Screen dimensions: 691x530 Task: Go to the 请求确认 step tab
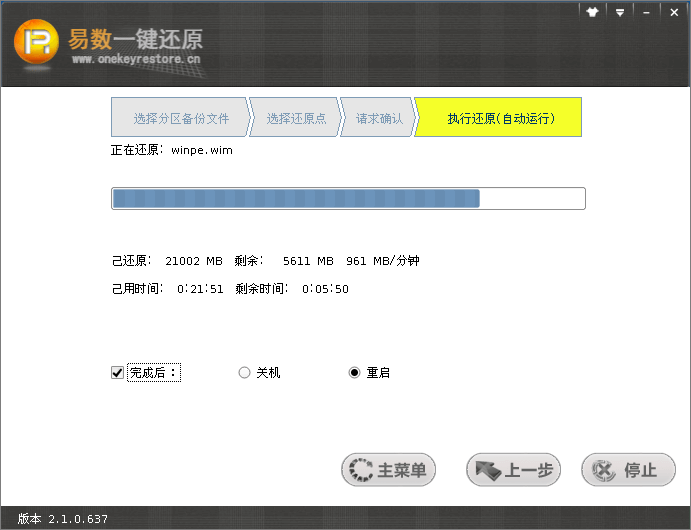click(379, 118)
